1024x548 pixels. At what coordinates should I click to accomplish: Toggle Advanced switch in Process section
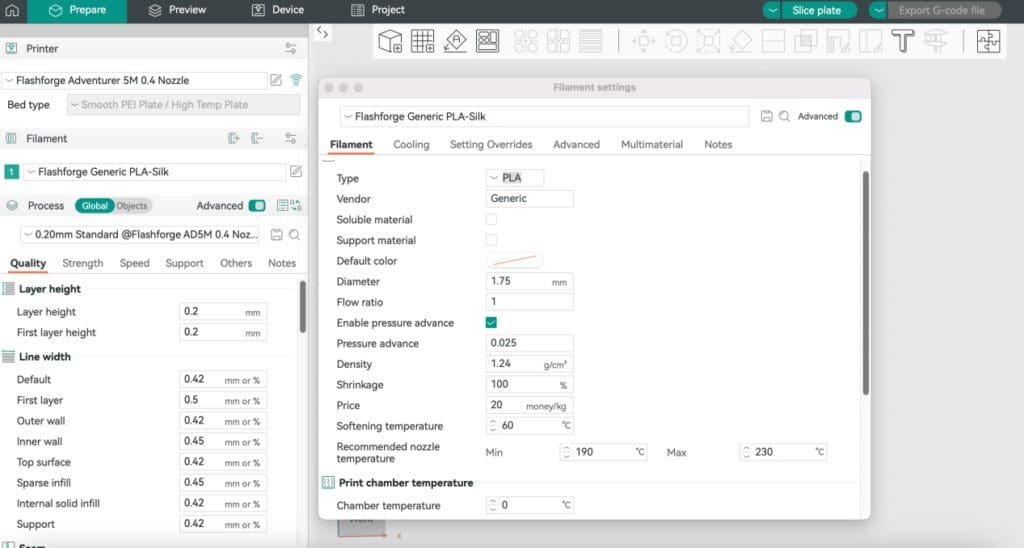(x=257, y=206)
